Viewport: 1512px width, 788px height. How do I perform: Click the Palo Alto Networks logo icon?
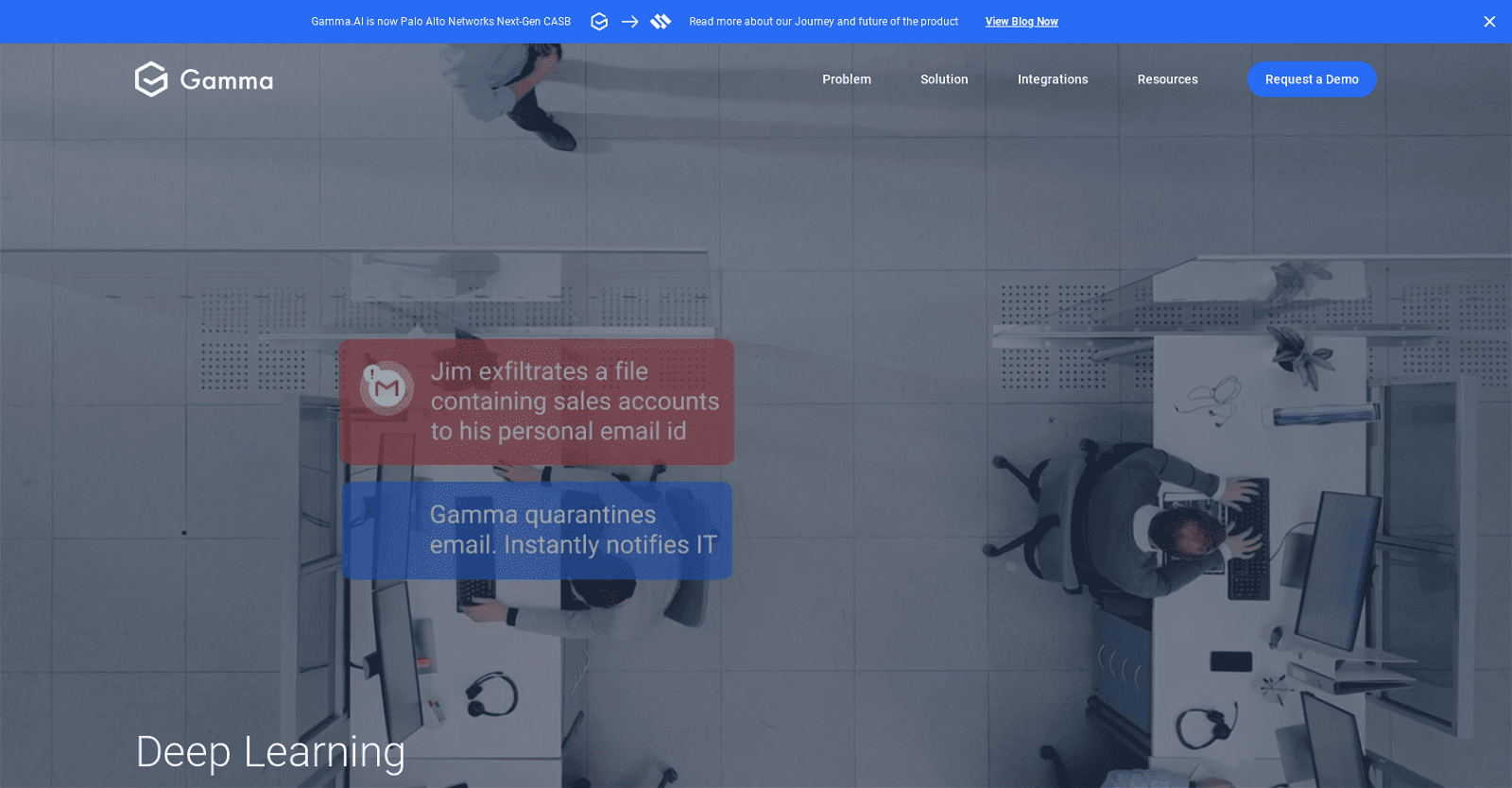point(661,22)
